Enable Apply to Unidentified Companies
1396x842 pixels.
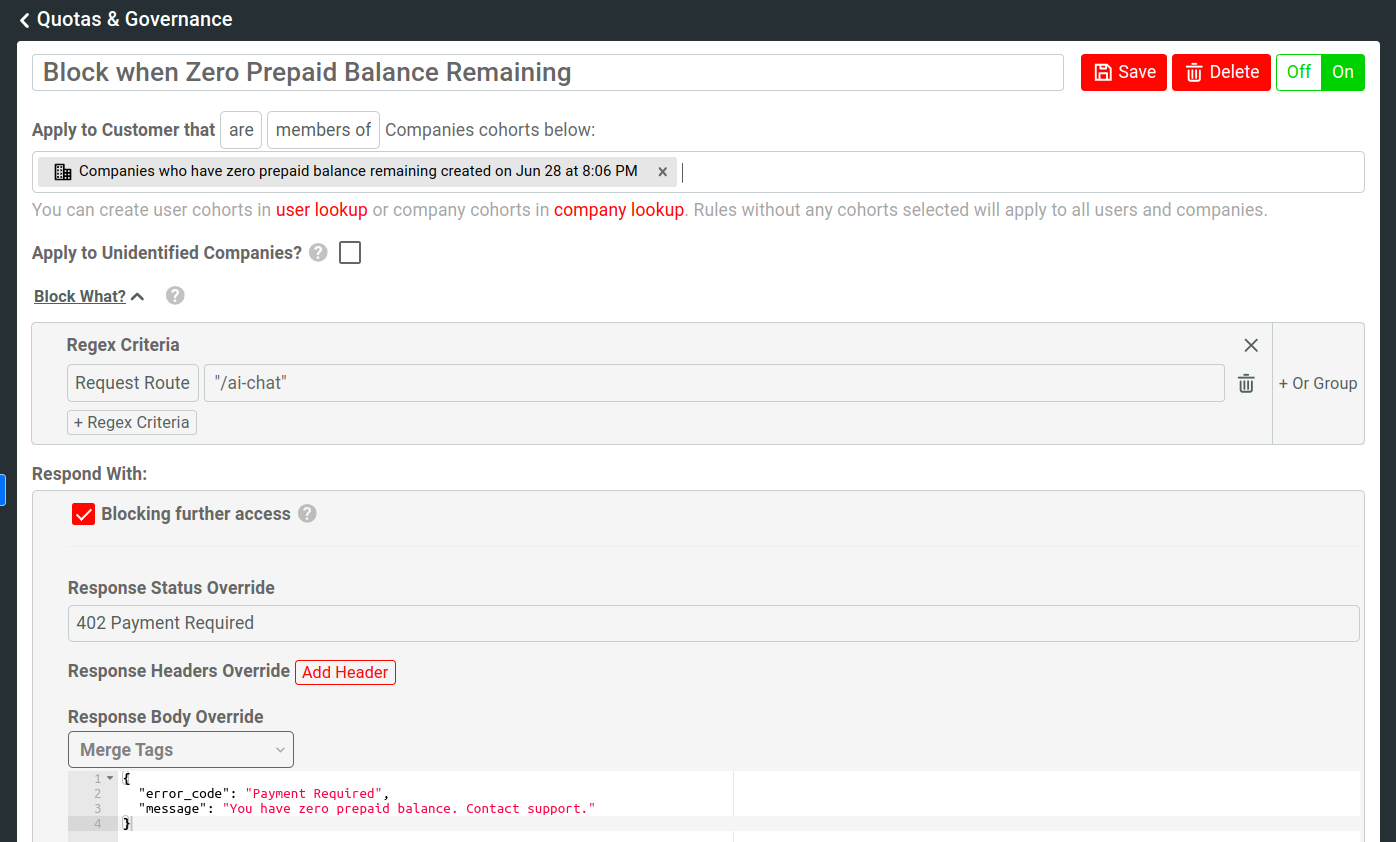coord(349,252)
